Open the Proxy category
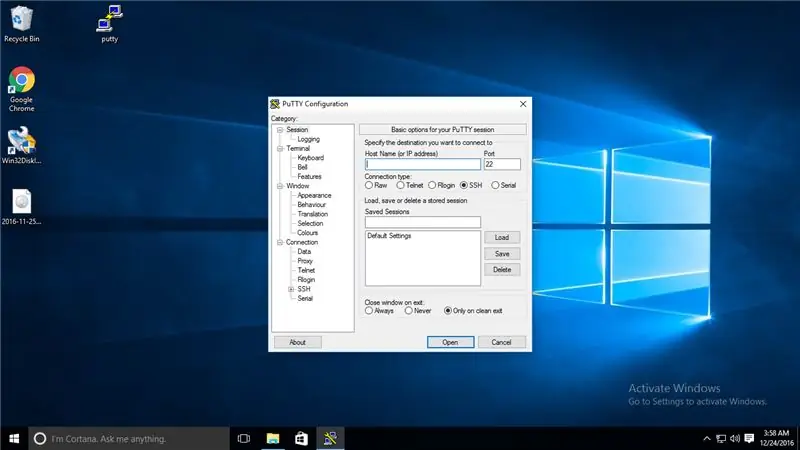 point(305,261)
